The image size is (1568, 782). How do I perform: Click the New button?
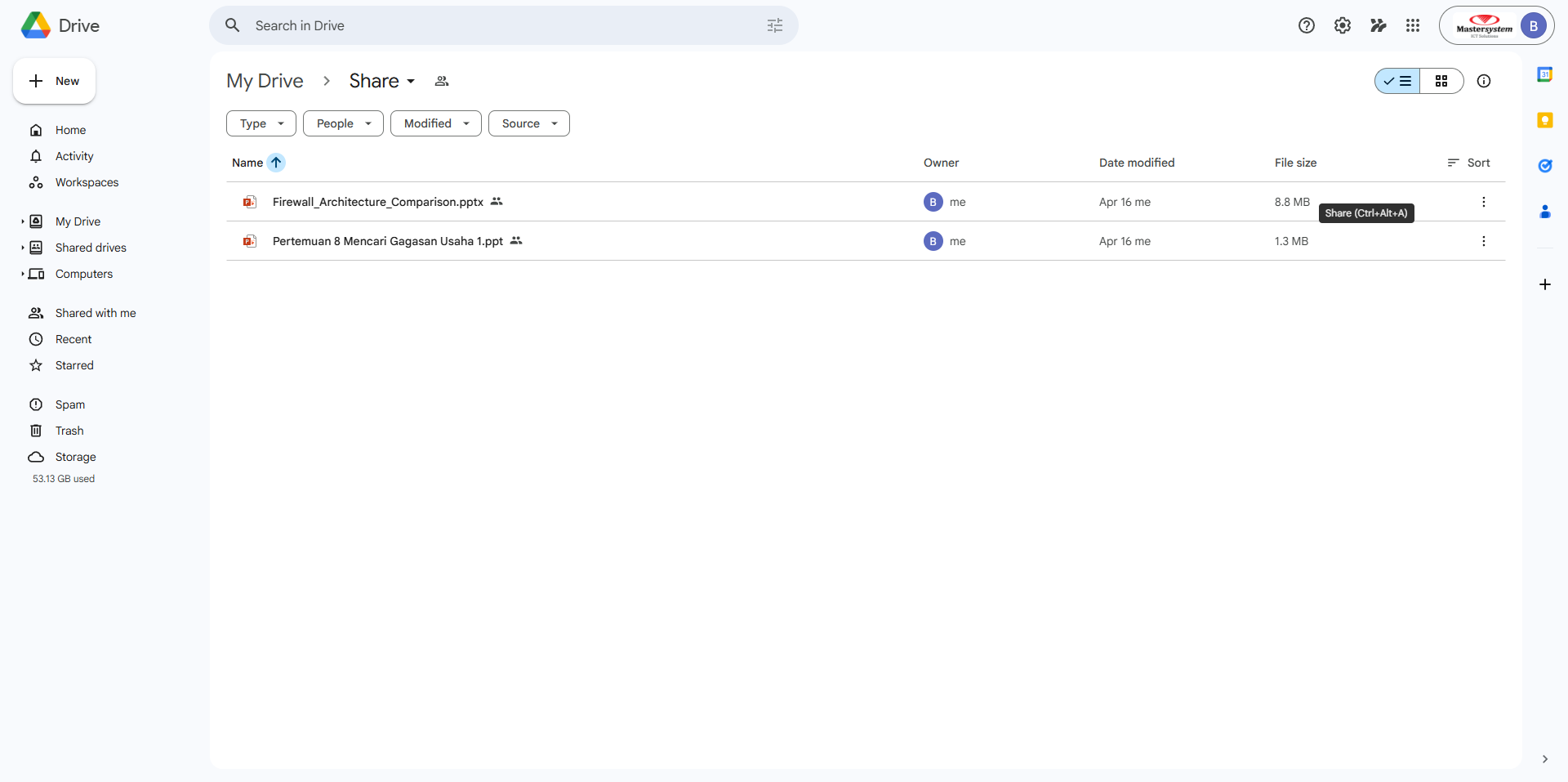pos(55,81)
